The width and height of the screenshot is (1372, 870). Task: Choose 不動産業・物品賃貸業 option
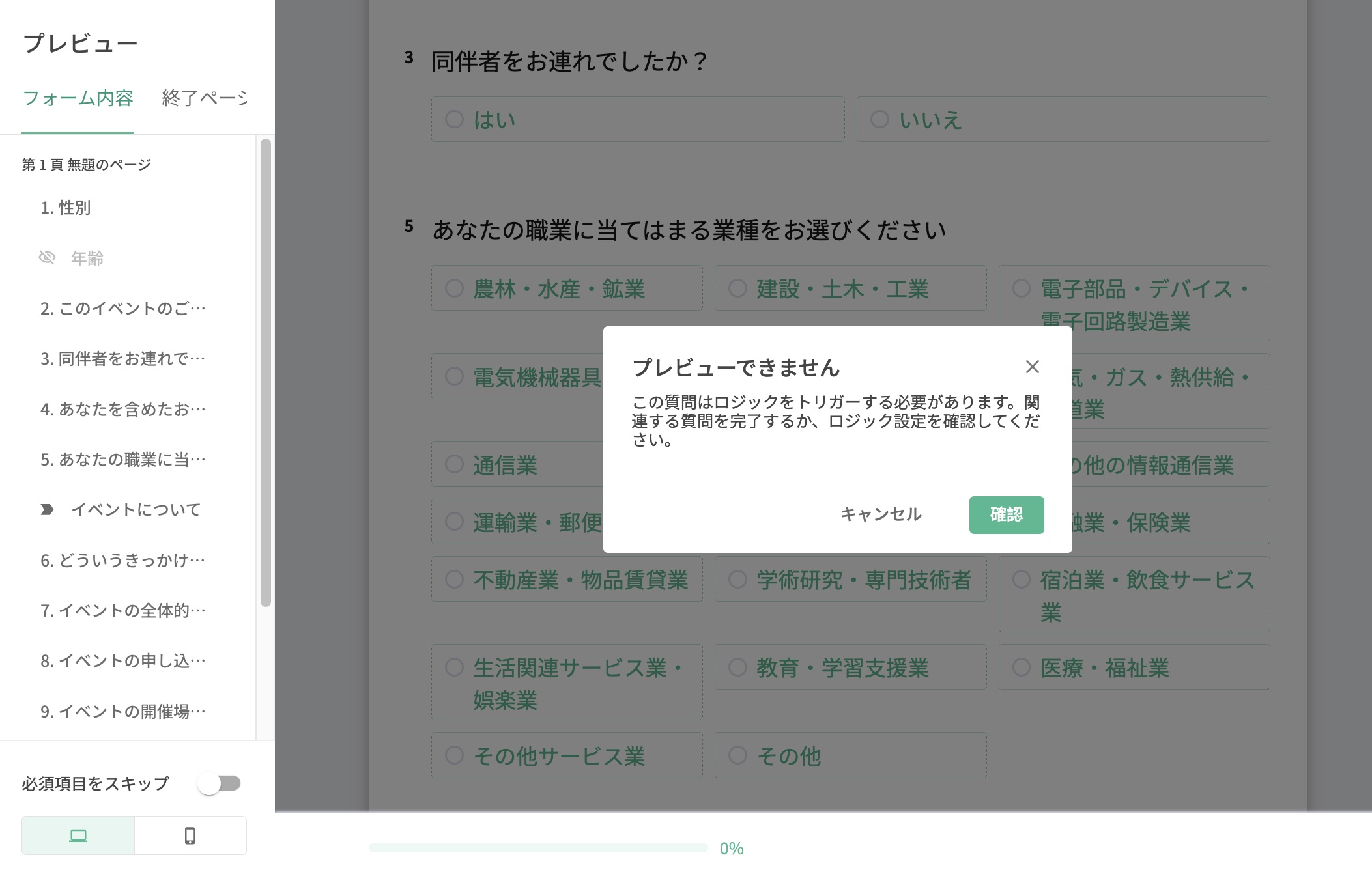tap(567, 579)
